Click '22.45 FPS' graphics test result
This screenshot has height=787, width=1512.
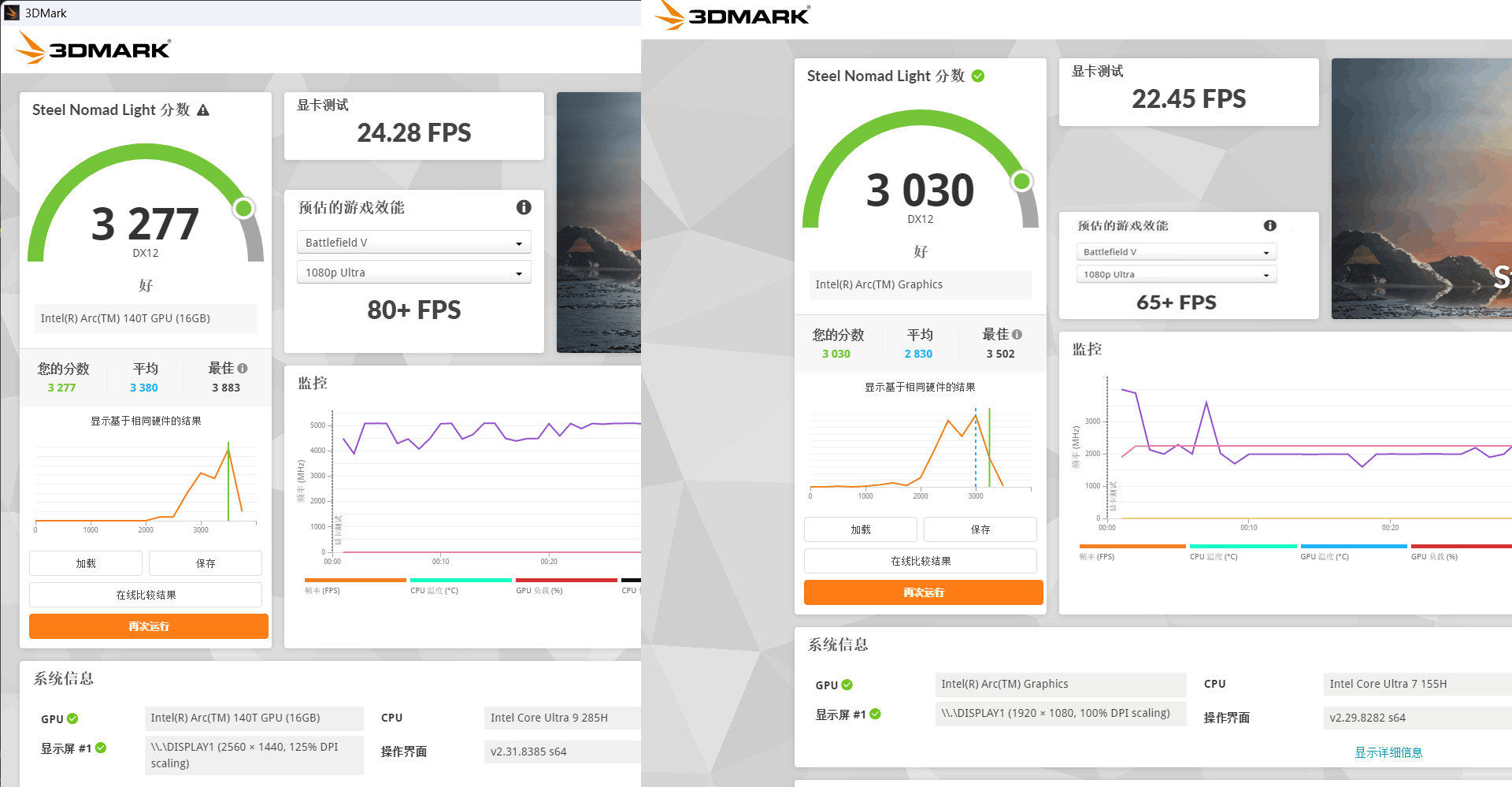1189,98
